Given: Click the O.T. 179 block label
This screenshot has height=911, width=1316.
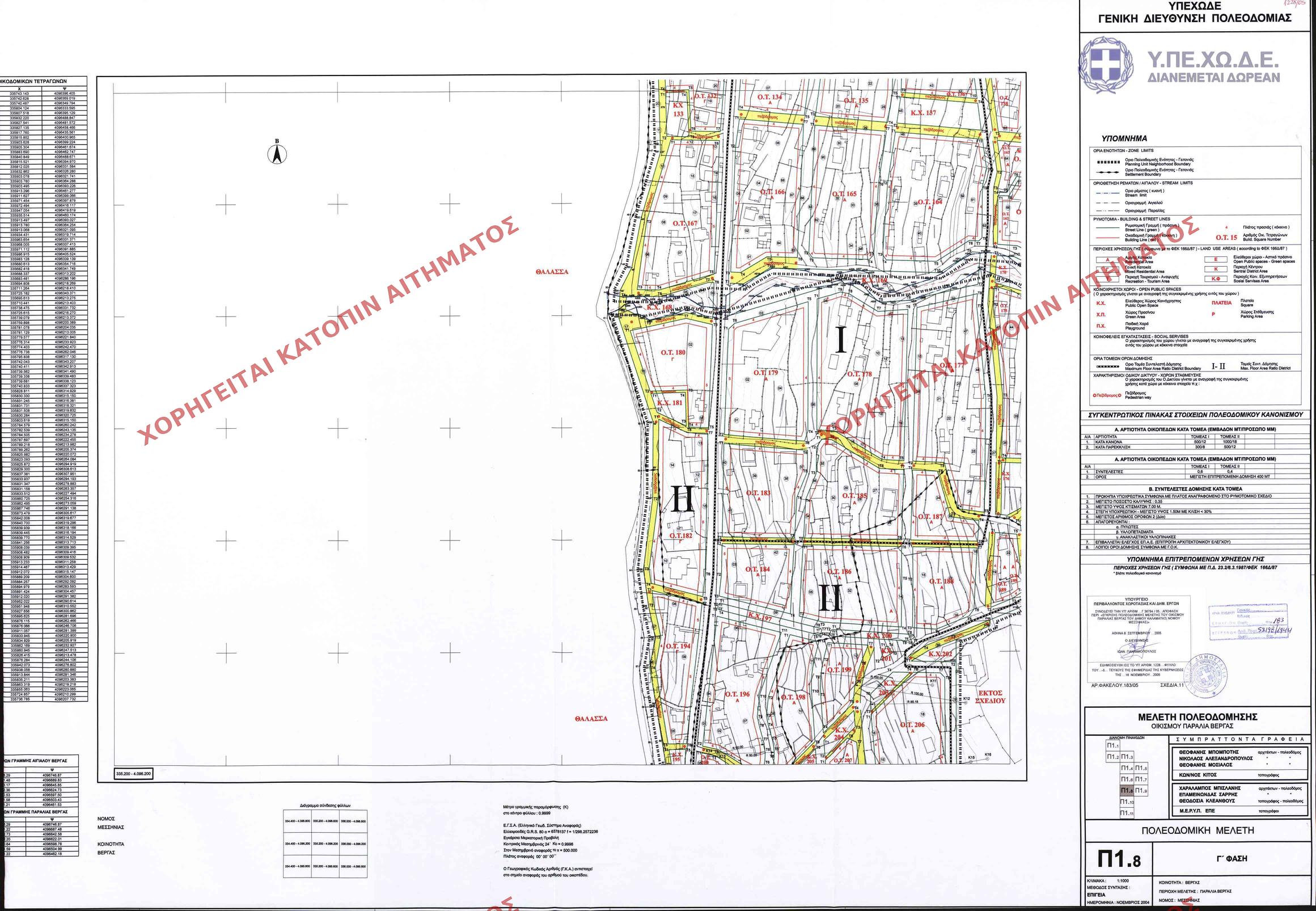Looking at the screenshot, I should 765,373.
